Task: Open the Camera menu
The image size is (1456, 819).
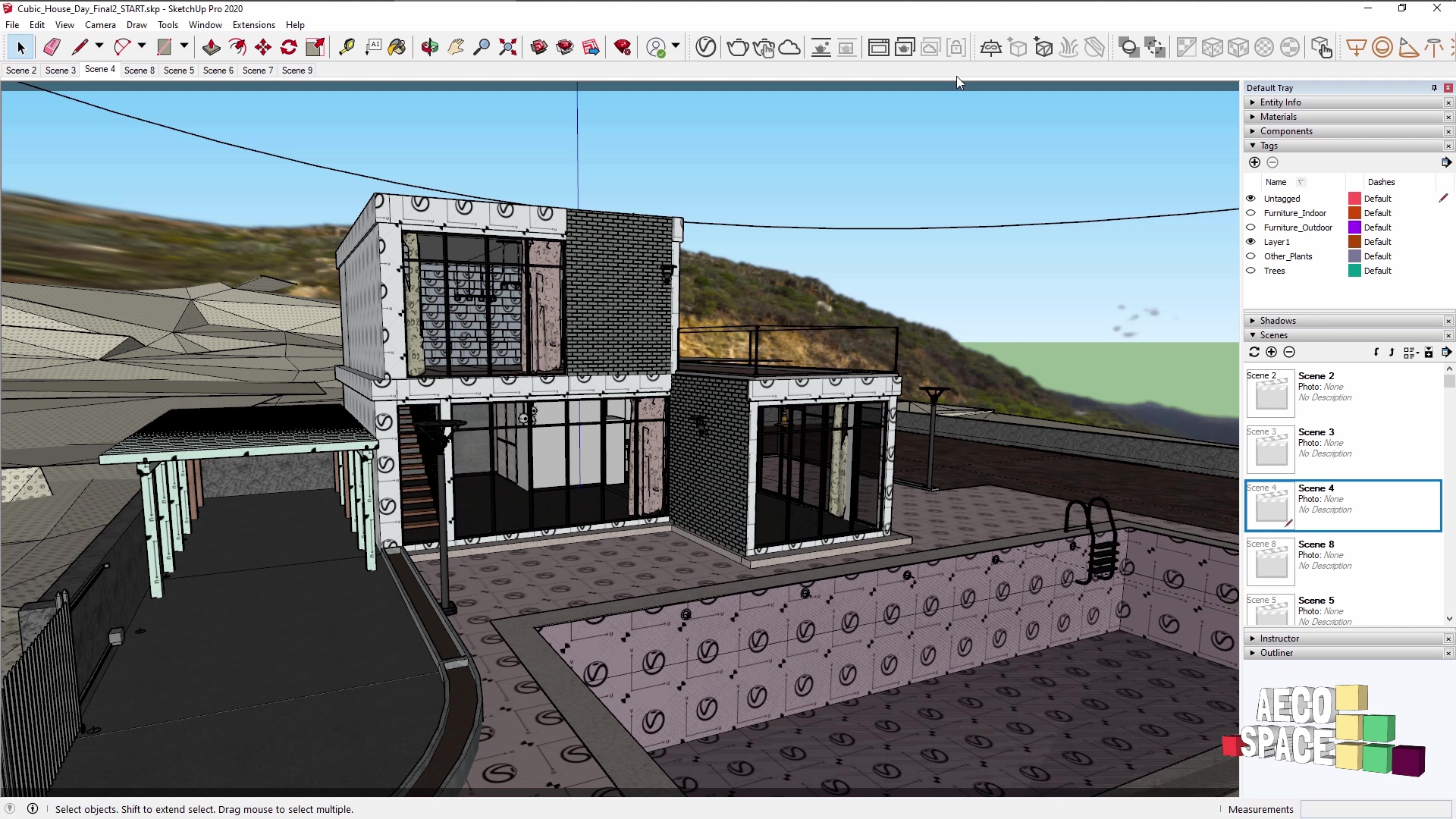Action: click(100, 24)
